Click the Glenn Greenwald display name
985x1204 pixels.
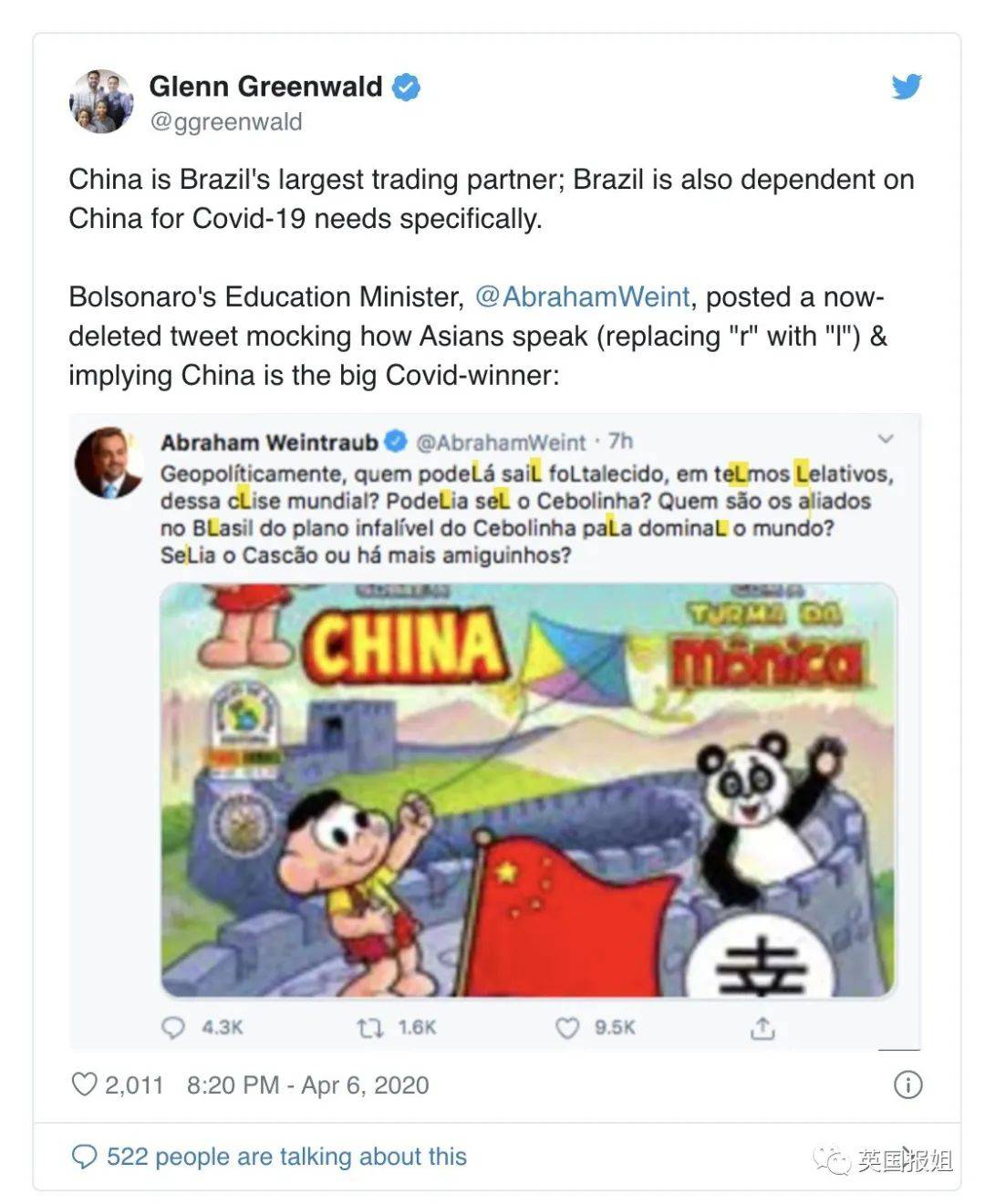265,87
